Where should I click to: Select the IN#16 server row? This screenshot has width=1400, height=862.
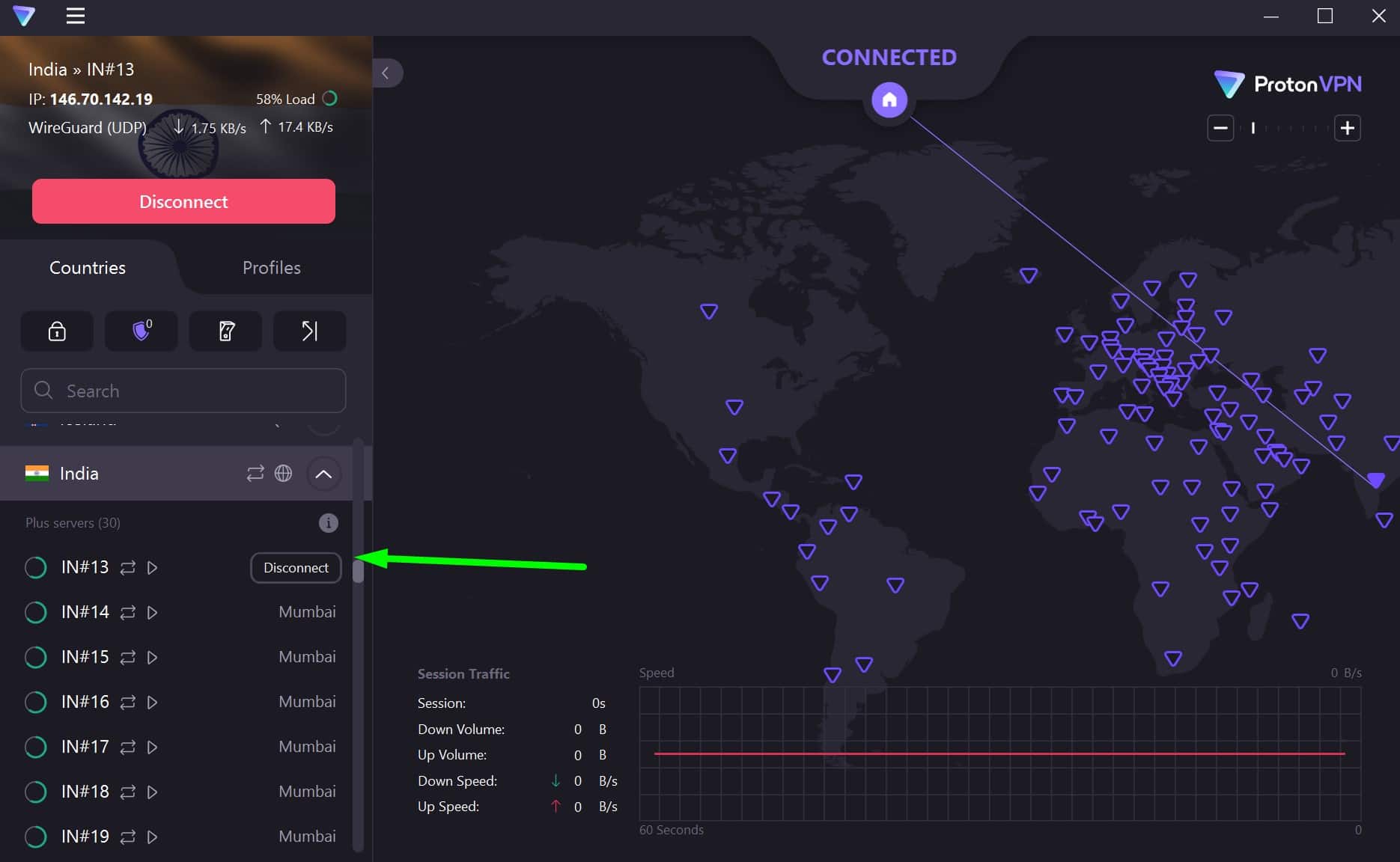pos(176,703)
